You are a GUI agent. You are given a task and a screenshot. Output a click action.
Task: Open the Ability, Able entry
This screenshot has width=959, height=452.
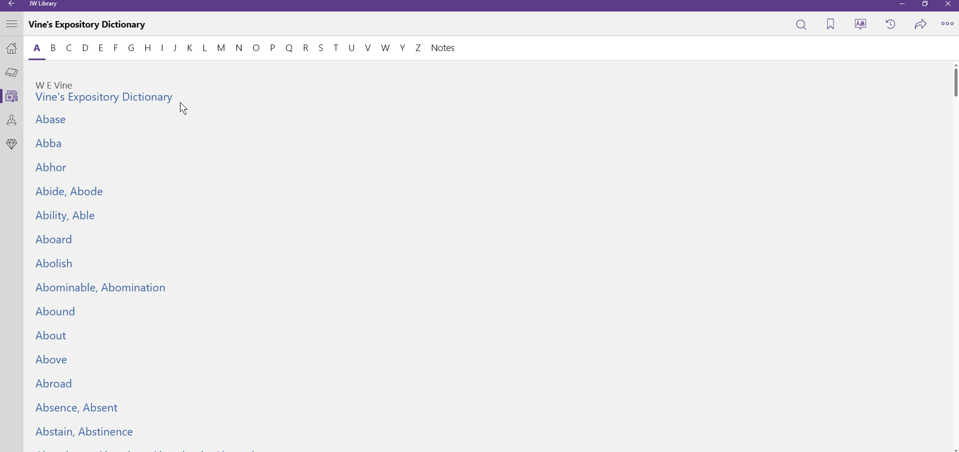tap(65, 215)
